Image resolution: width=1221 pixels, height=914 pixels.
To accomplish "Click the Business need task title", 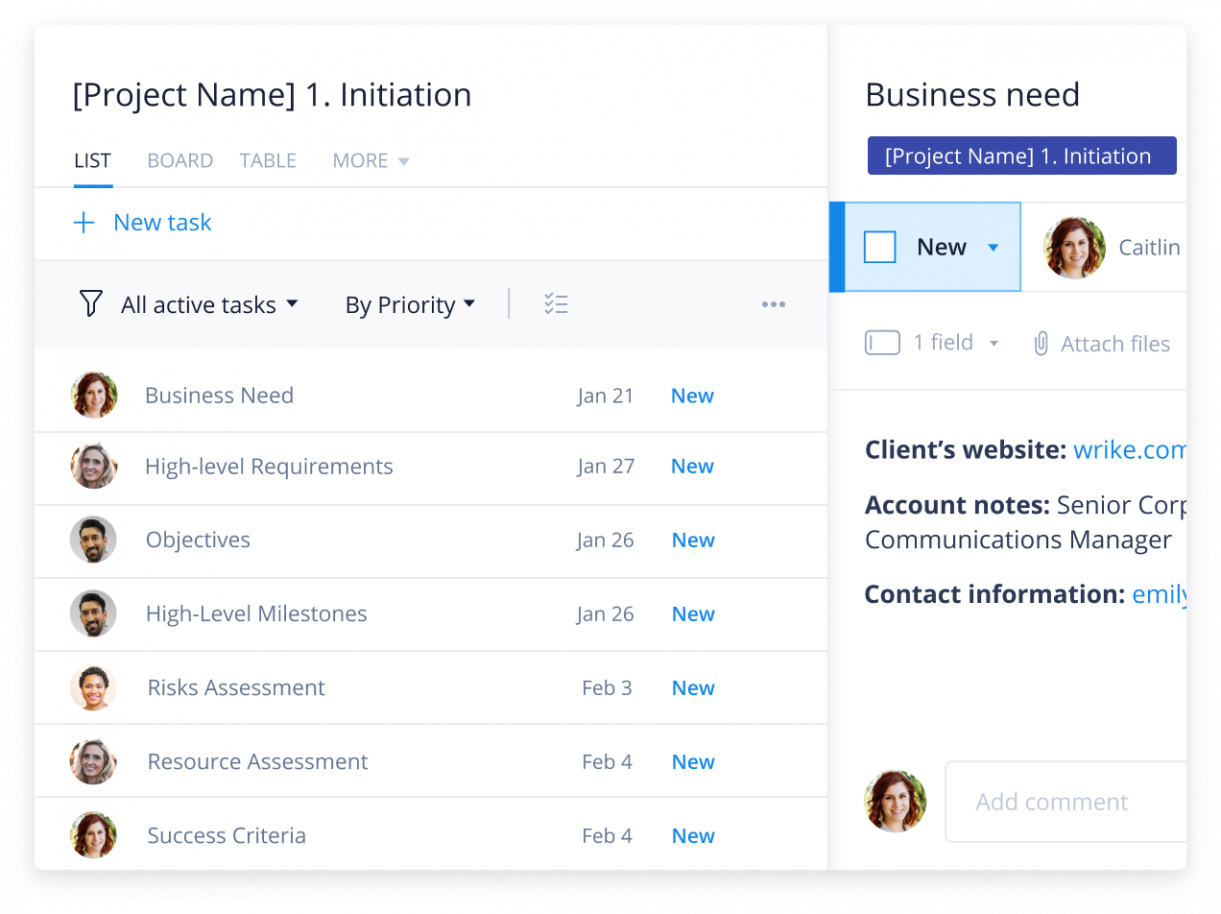I will coord(972,95).
